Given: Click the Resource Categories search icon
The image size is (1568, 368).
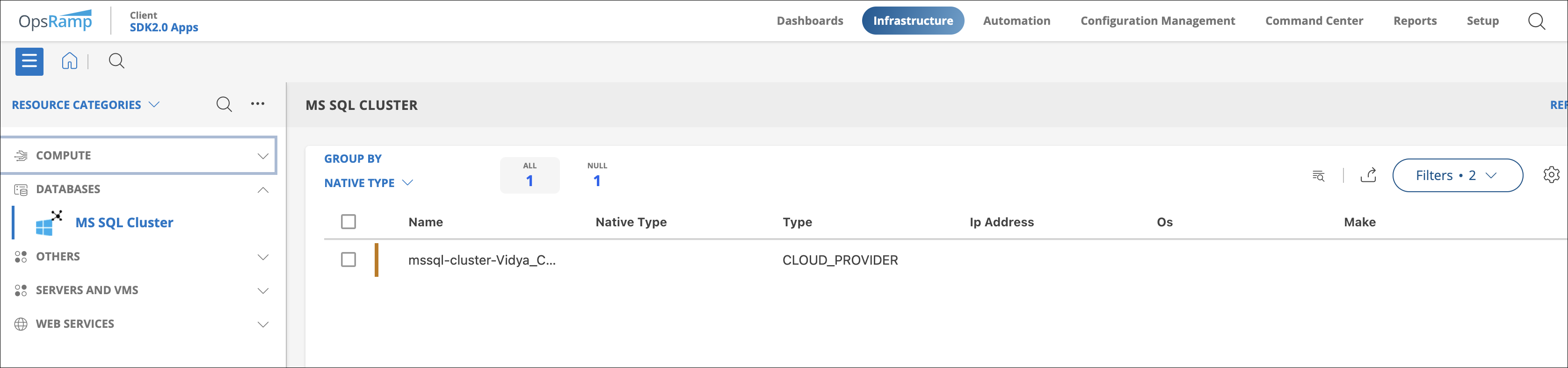Looking at the screenshot, I should [x=224, y=103].
